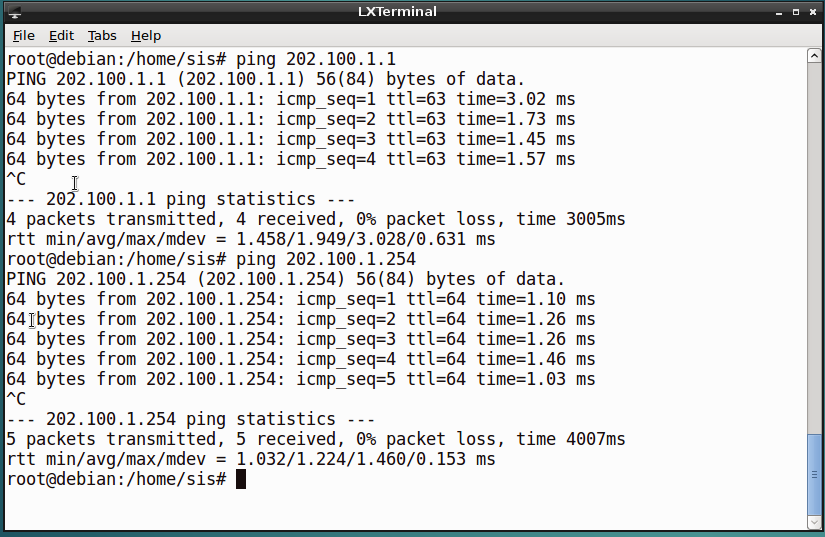The image size is (825, 537).
Task: Click the line with time=1.73 ms
Action: click(291, 119)
